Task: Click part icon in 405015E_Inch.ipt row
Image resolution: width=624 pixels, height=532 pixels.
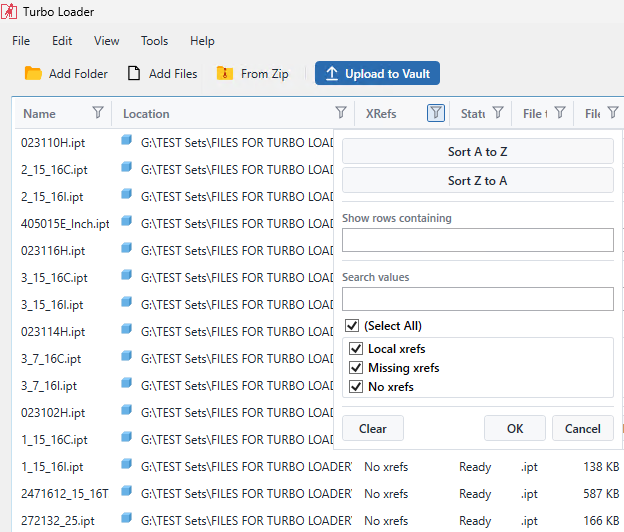Action: coord(127,221)
